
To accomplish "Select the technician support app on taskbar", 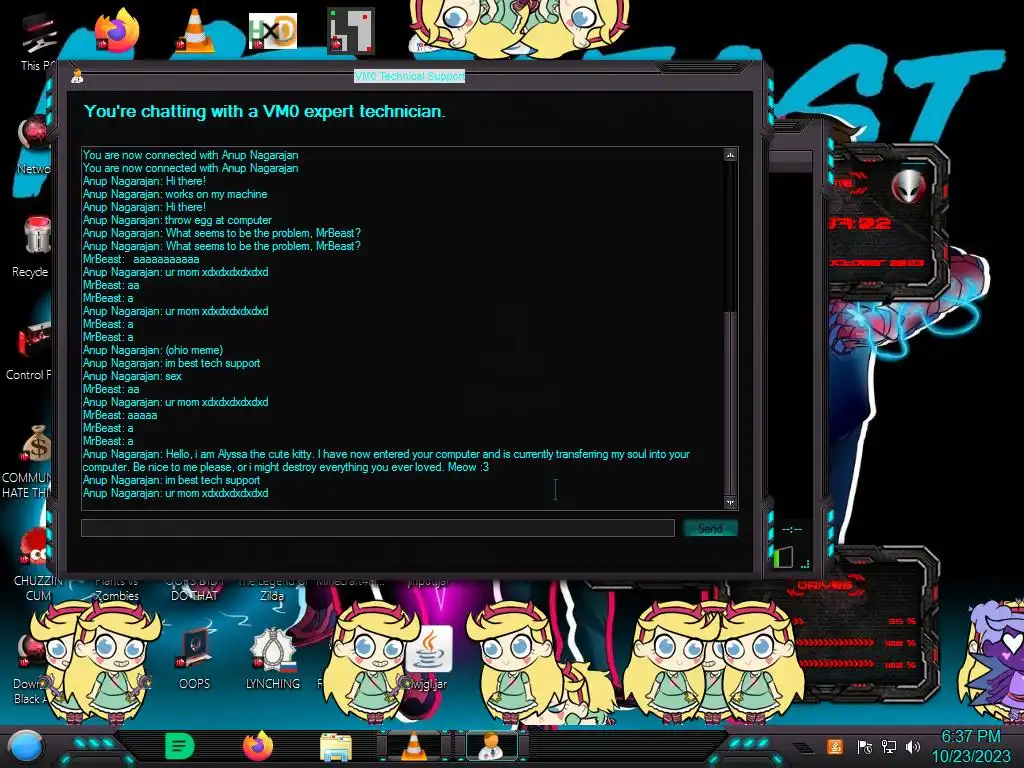I will pyautogui.click(x=491, y=746).
